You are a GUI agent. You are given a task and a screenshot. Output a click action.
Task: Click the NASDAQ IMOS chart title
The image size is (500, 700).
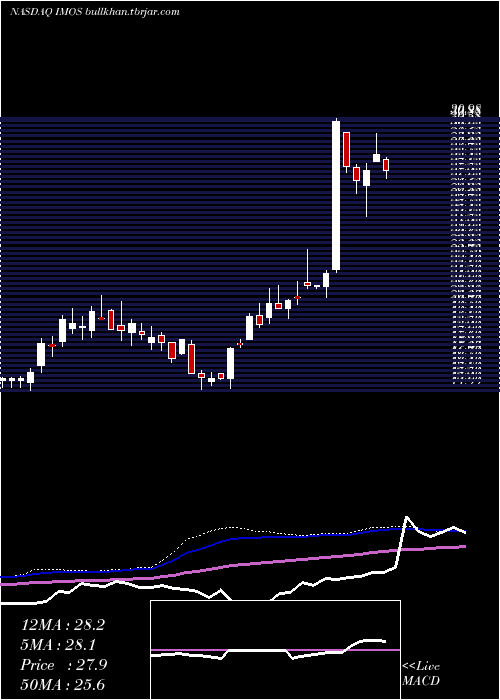[x=95, y=12]
